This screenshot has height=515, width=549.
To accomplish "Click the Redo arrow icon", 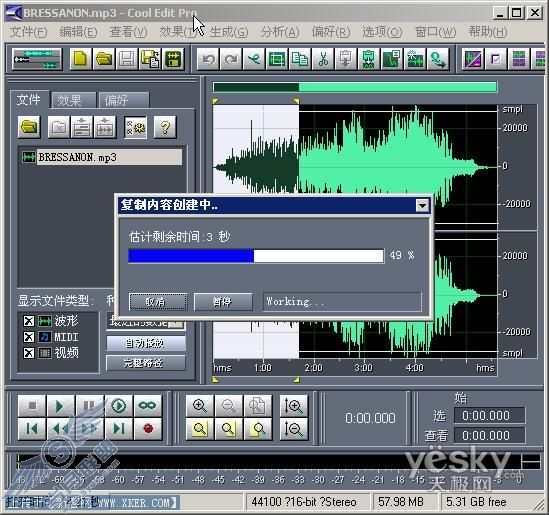I will click(x=231, y=59).
